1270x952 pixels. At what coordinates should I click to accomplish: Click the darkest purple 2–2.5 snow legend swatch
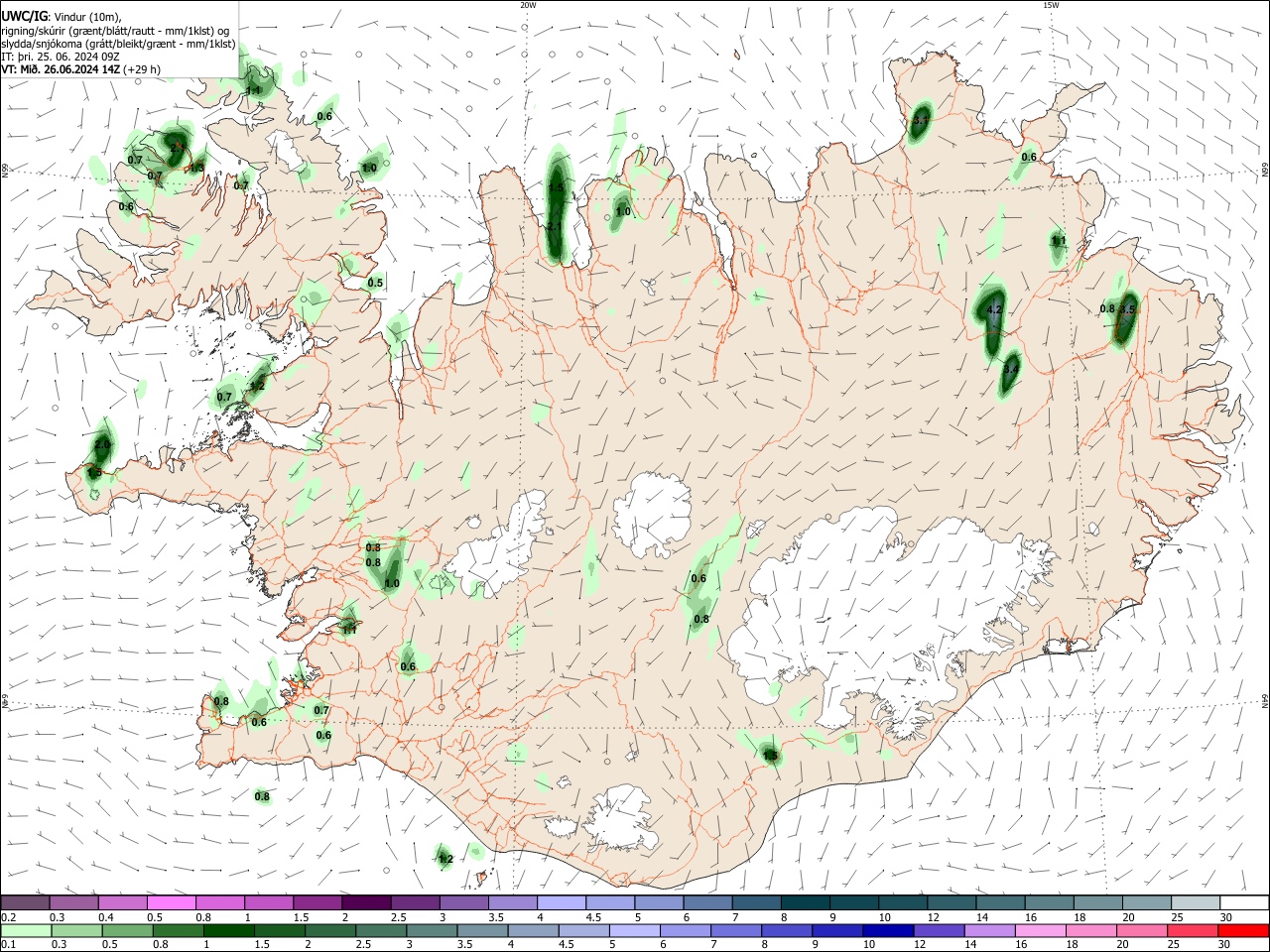click(x=366, y=902)
